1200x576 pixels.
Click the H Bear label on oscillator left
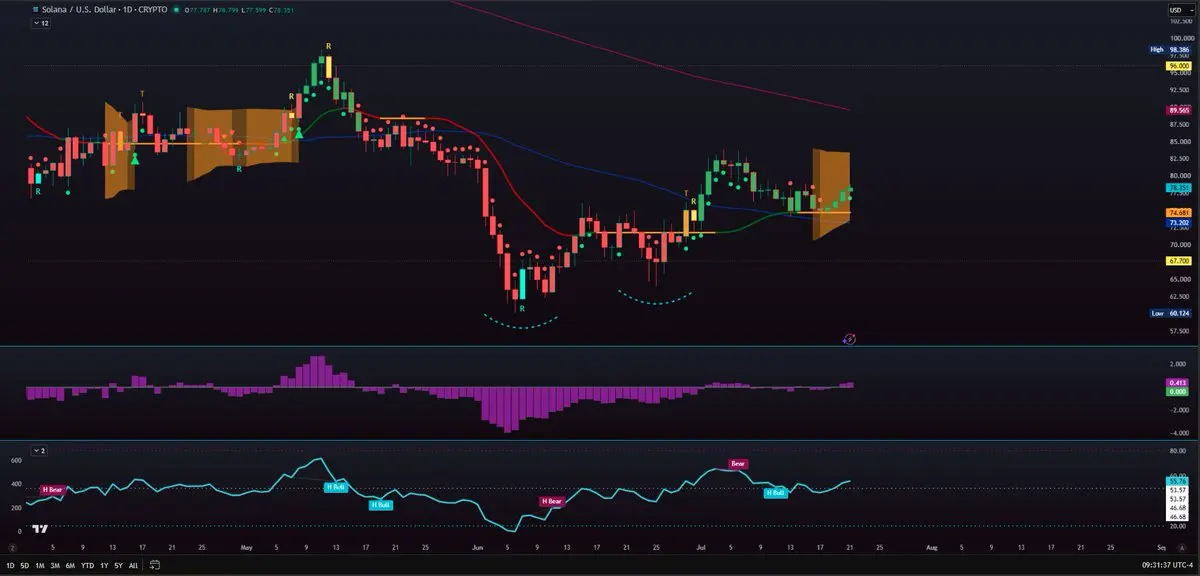50,490
